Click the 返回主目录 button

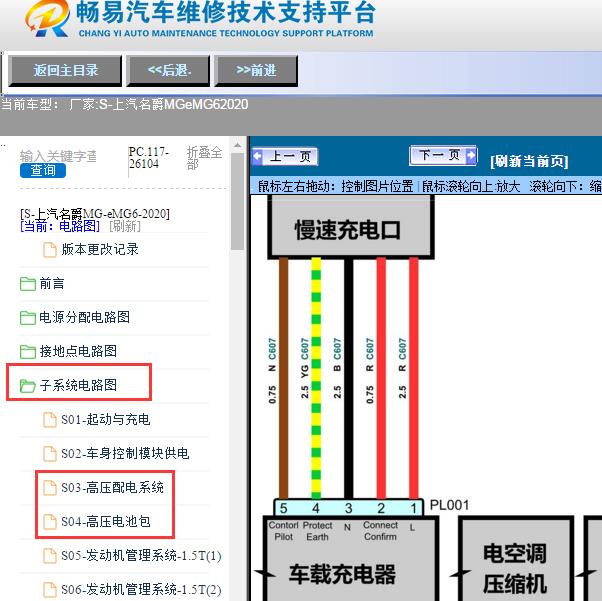click(65, 70)
